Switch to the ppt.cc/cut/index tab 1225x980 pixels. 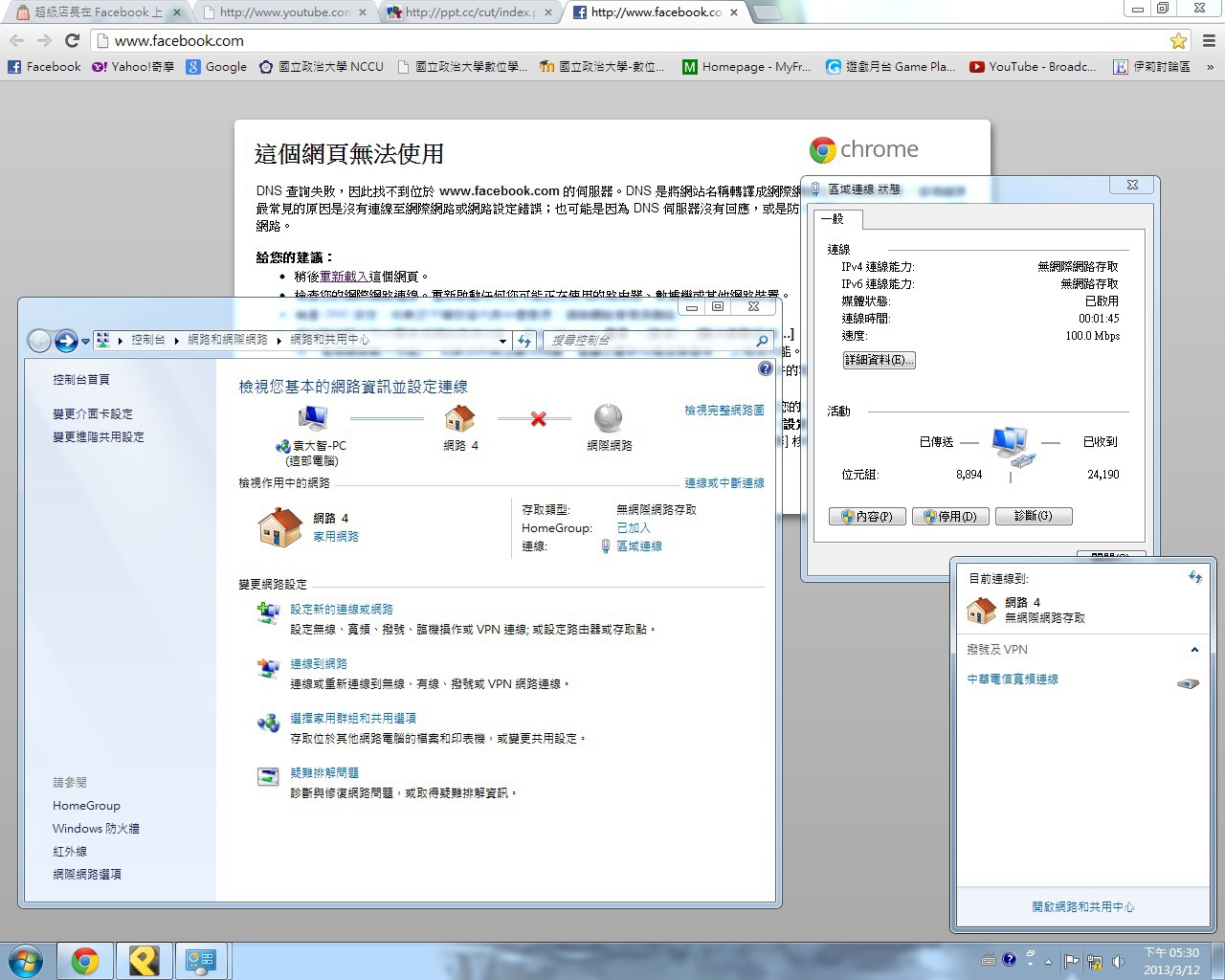pos(471,12)
